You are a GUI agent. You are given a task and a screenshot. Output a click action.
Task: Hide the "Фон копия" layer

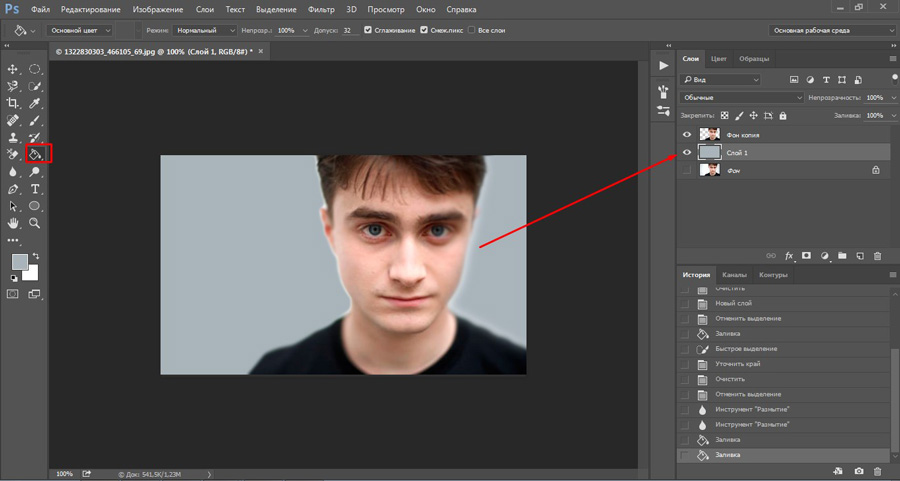point(686,134)
